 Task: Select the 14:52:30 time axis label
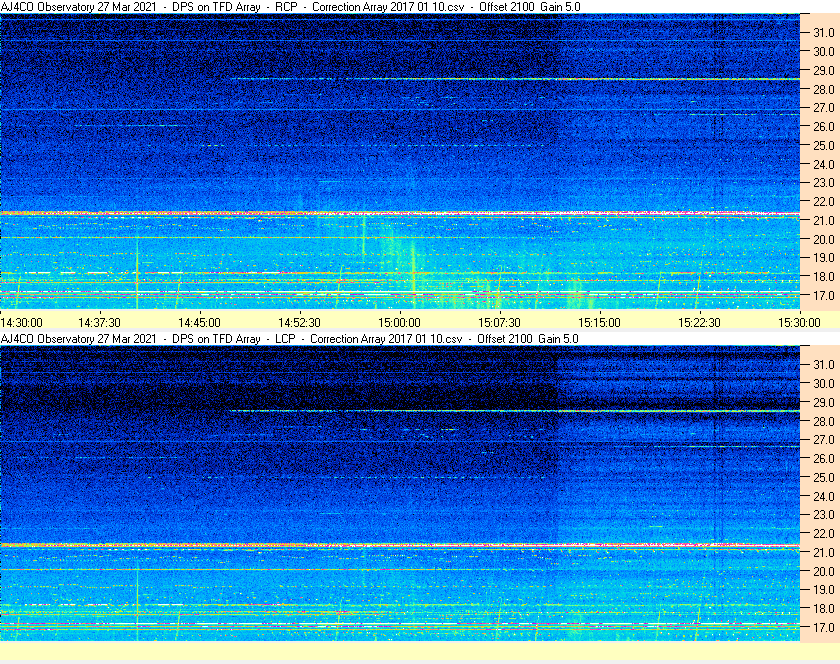[299, 323]
